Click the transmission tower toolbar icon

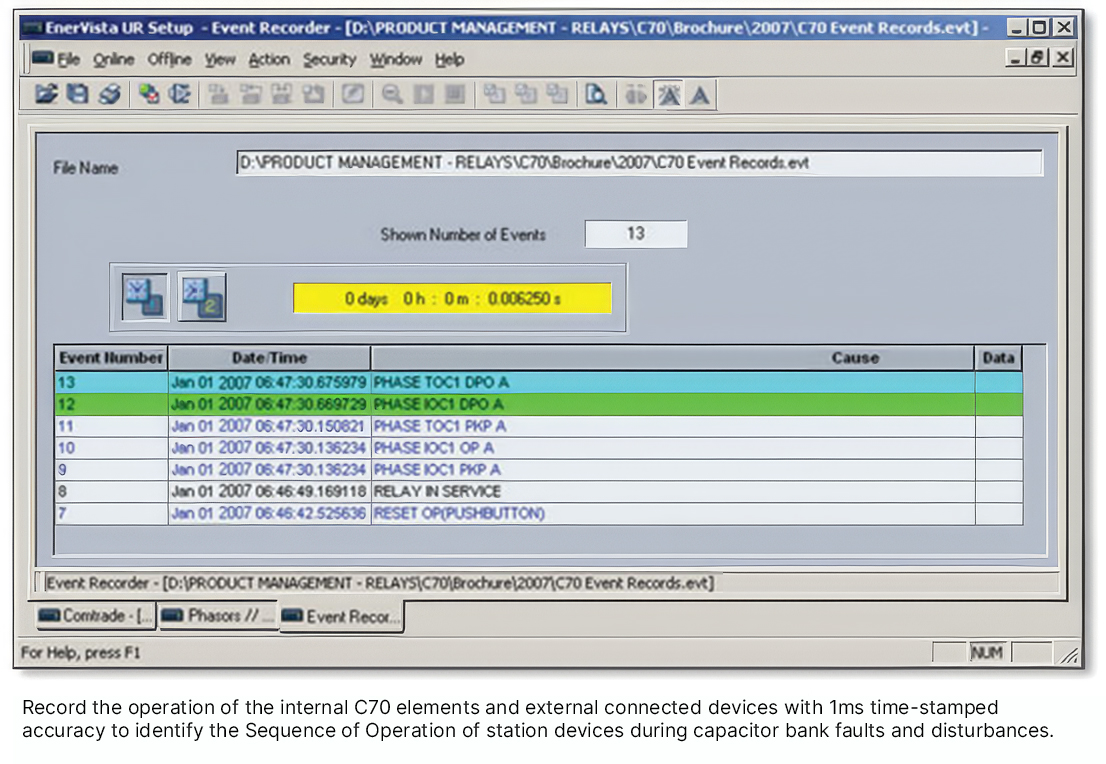click(669, 95)
